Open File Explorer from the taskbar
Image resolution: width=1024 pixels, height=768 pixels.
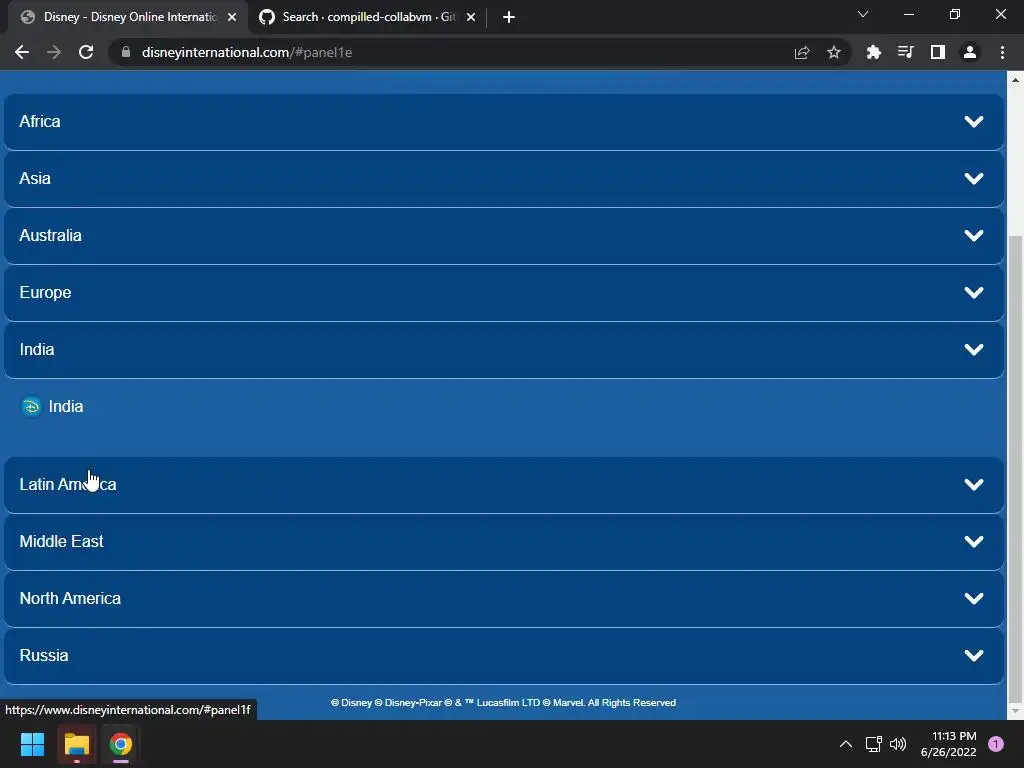(x=76, y=744)
